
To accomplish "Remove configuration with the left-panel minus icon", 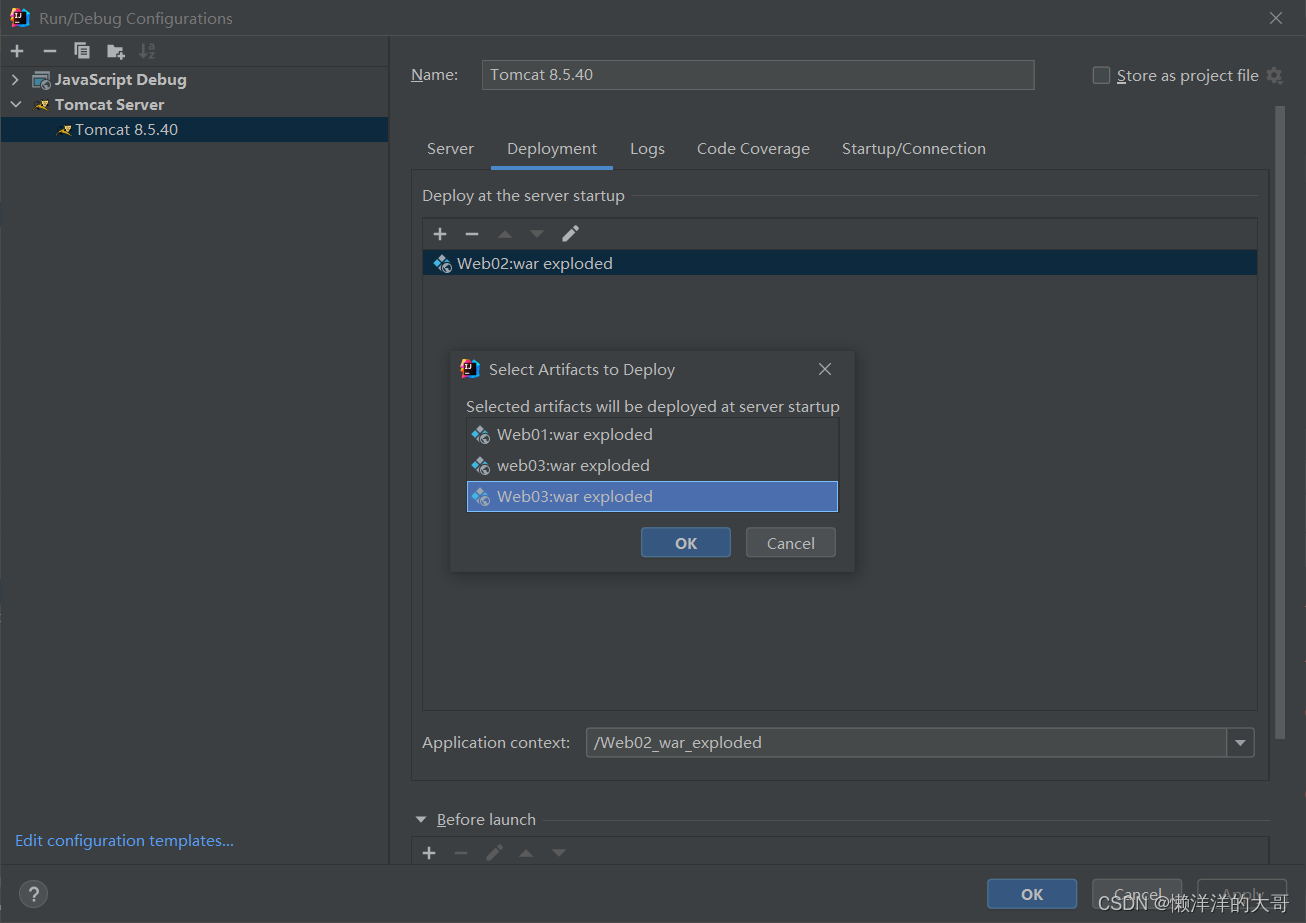I will pyautogui.click(x=50, y=51).
